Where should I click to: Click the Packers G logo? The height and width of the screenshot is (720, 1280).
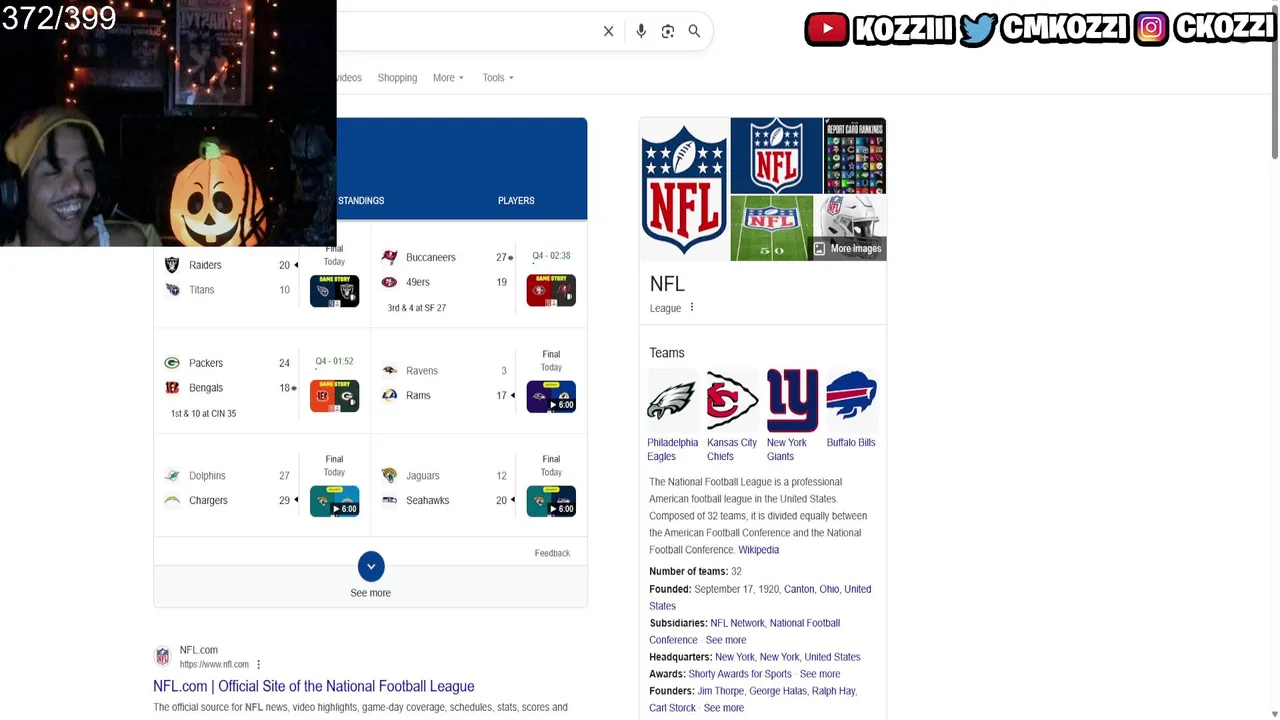172,363
